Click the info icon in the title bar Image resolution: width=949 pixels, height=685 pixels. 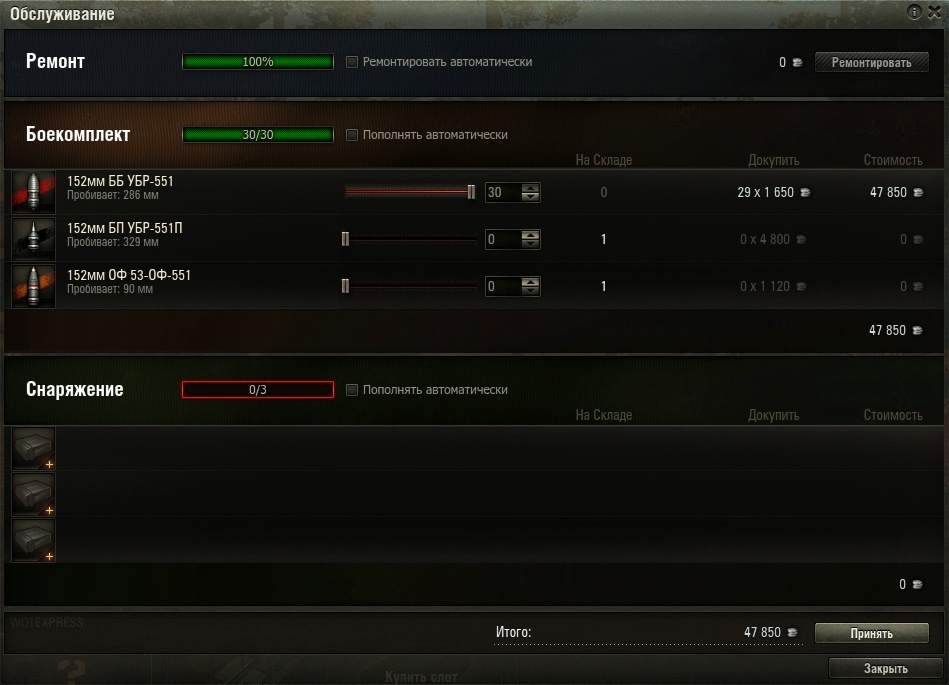tap(913, 11)
